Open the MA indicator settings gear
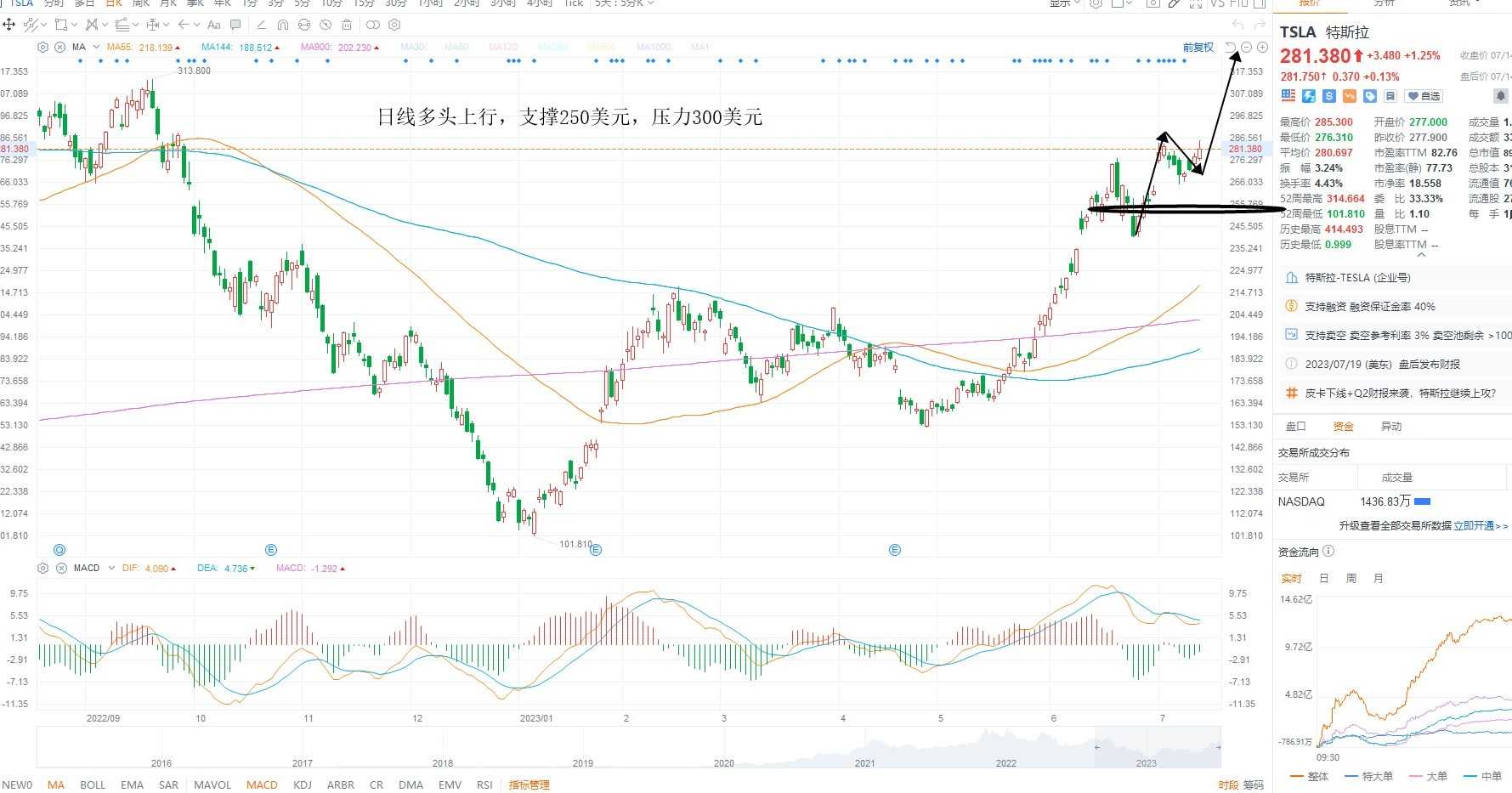Screen dimensions: 1512x793 [43, 47]
